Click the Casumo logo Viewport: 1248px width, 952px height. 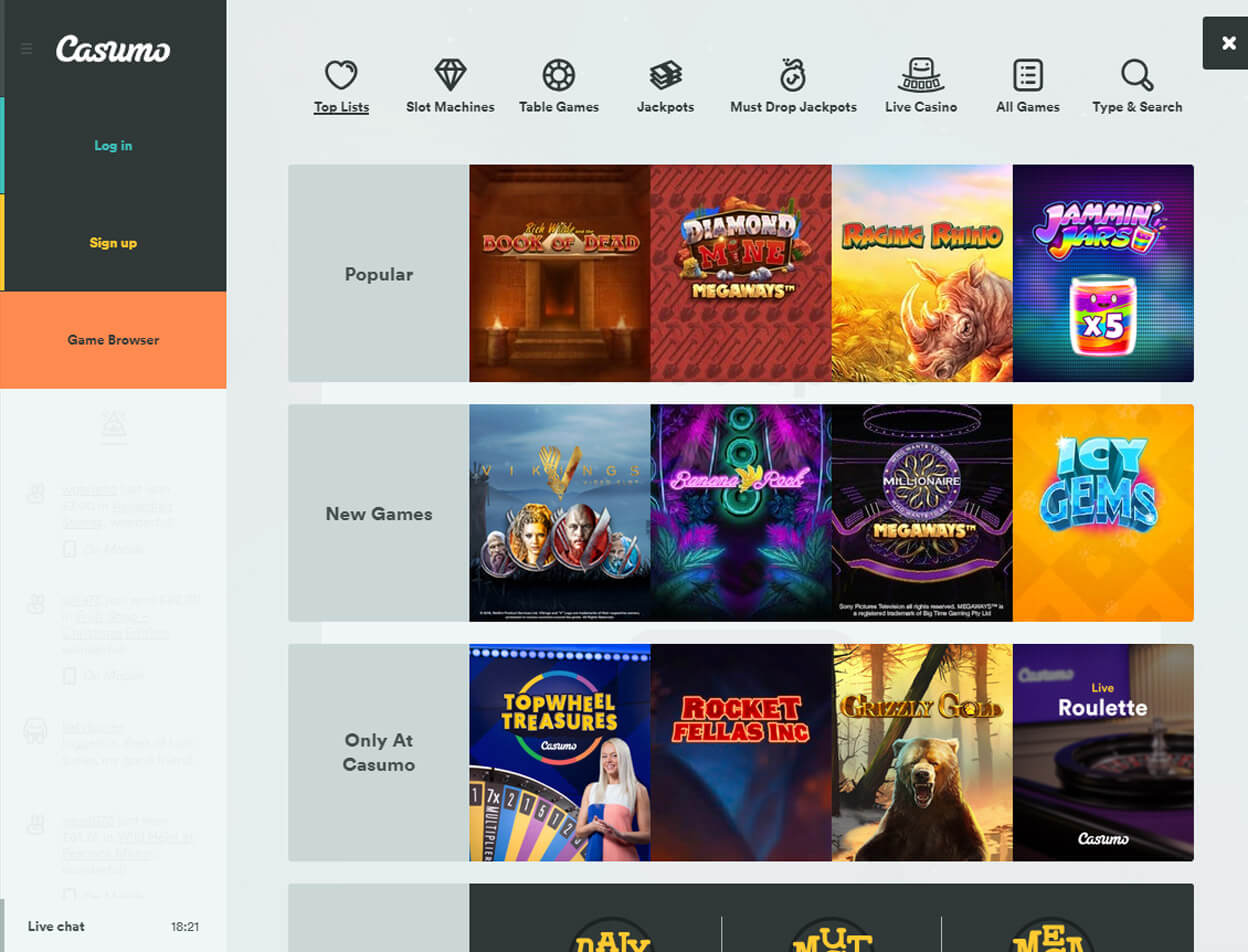[113, 49]
